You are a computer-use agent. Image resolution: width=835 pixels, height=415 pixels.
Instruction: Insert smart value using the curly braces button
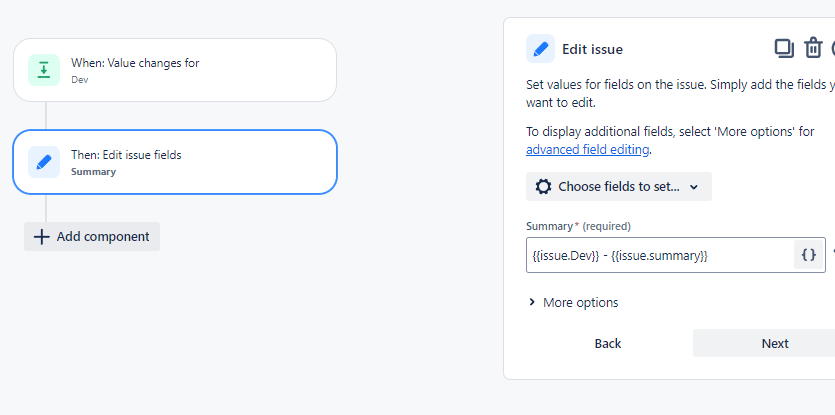click(x=809, y=255)
